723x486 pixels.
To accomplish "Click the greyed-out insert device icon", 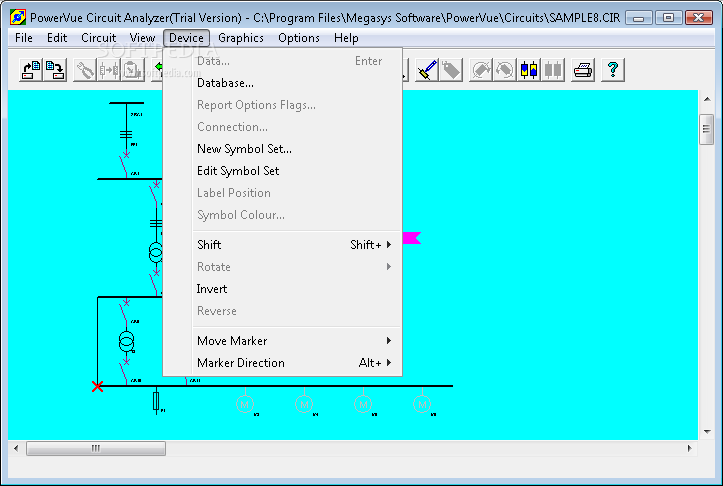I will (109, 70).
